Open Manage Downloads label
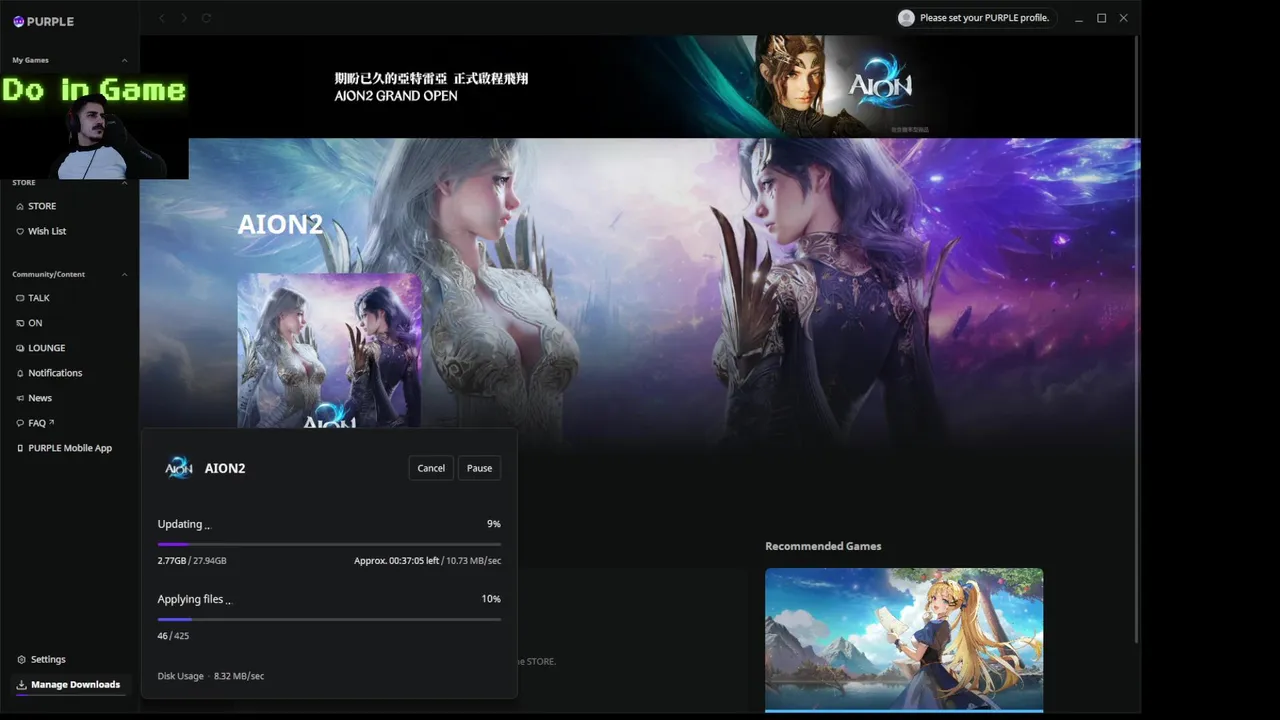The image size is (1280, 720). coord(75,685)
